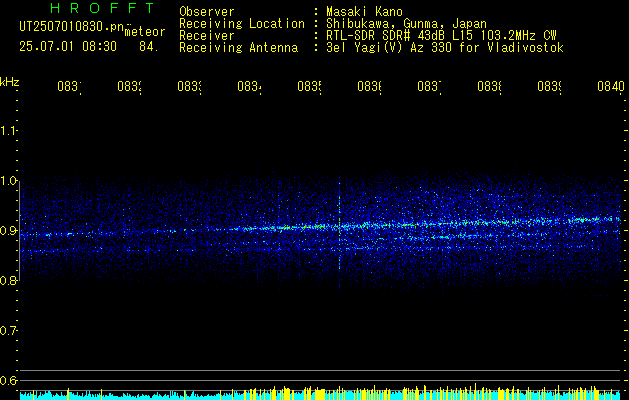This screenshot has width=629, height=400.
Task: Click the 1.0 kHz axis label
Action: click(8, 181)
